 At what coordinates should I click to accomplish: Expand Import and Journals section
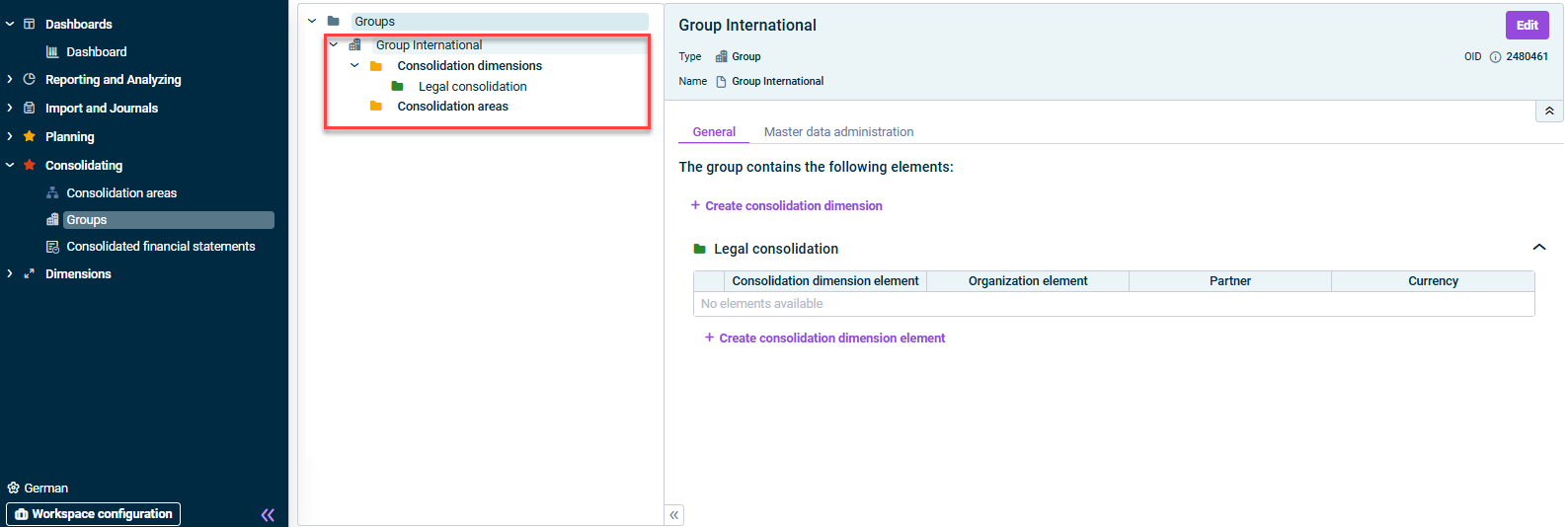10,108
